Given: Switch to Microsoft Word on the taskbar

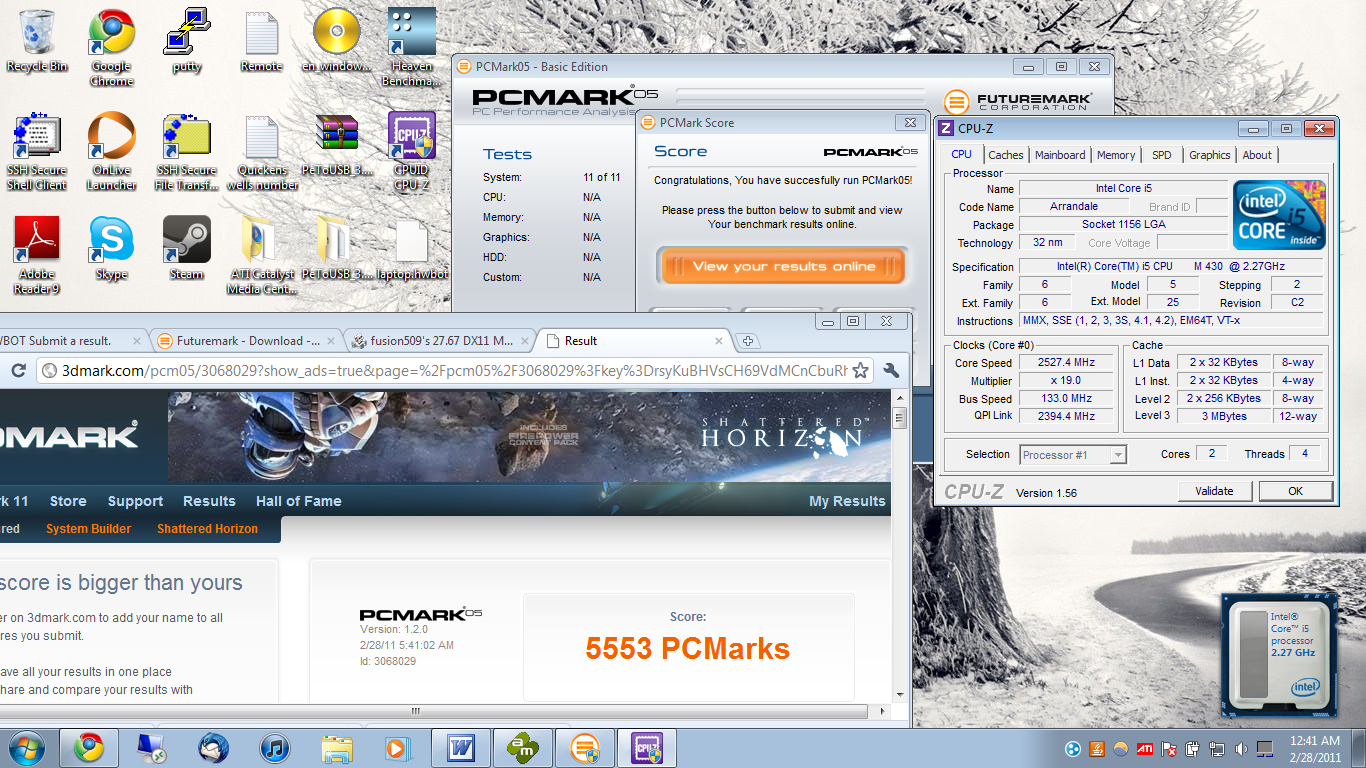Looking at the screenshot, I should [461, 748].
